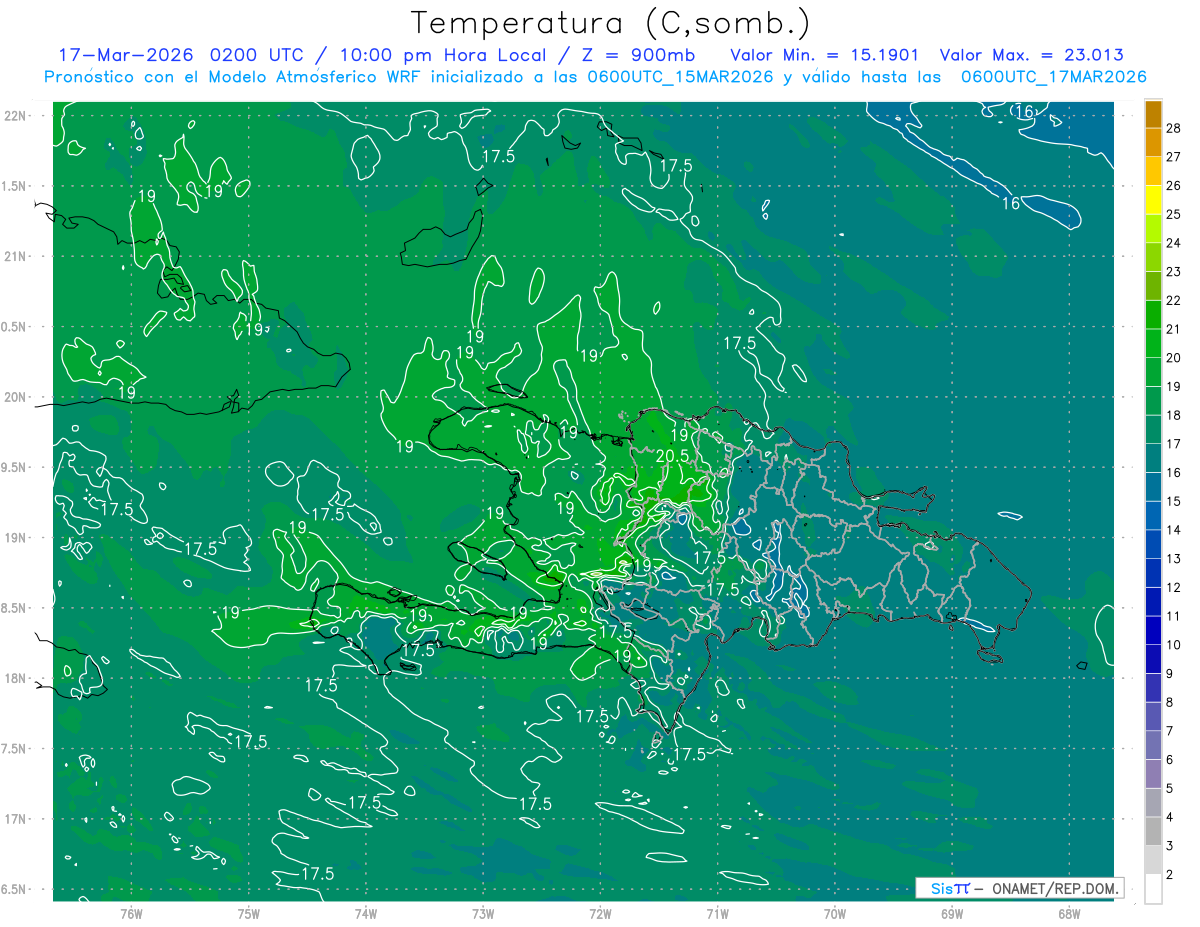Click the 'Valor Max. = 23.013' readout
Screen dimensions: 1200x927
pyautogui.click(x=1031, y=55)
